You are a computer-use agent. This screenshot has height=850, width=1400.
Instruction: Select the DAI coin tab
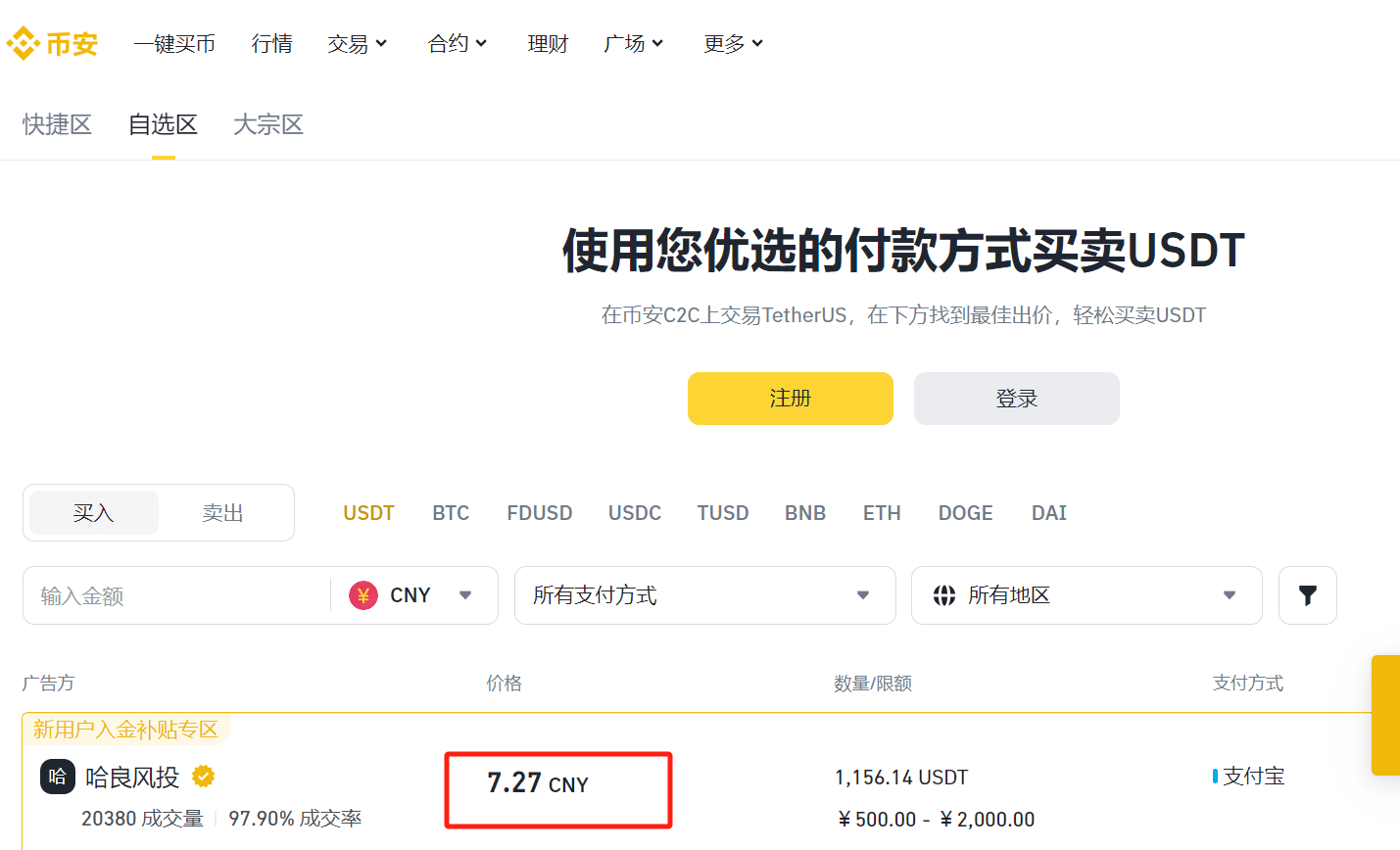click(1049, 513)
